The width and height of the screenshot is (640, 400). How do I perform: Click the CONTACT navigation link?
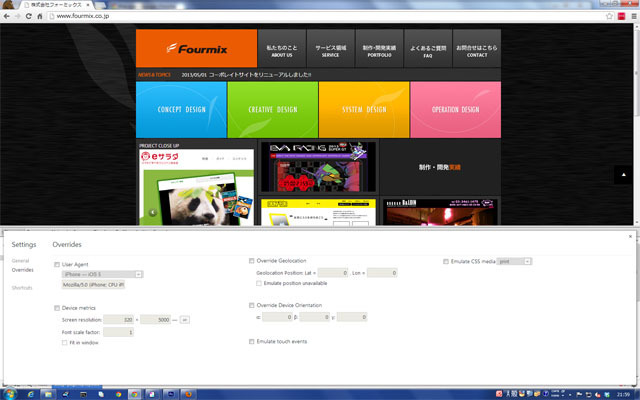coord(477,51)
